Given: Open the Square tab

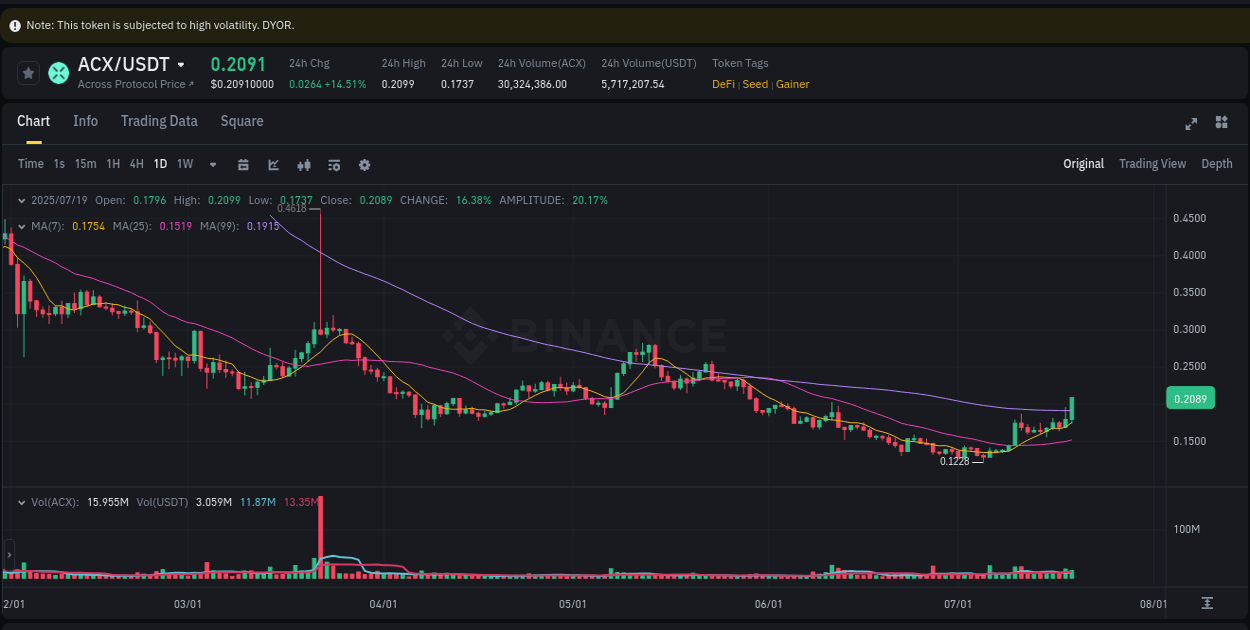Looking at the screenshot, I should pos(241,121).
